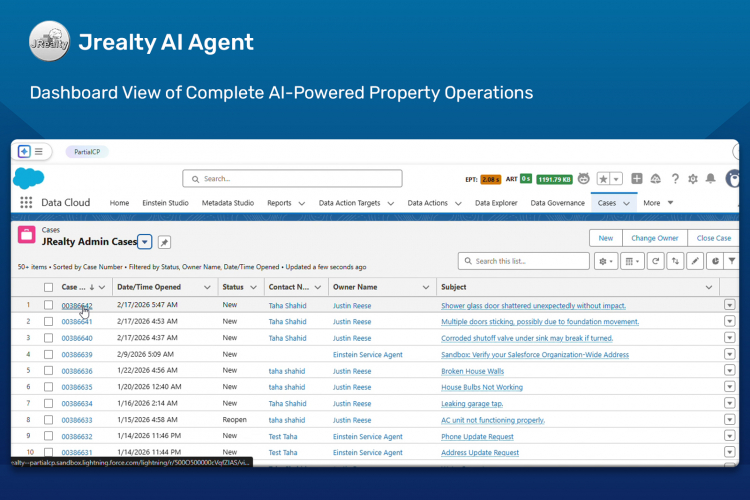Click the Change Owner button
The height and width of the screenshot is (500, 750).
[654, 238]
